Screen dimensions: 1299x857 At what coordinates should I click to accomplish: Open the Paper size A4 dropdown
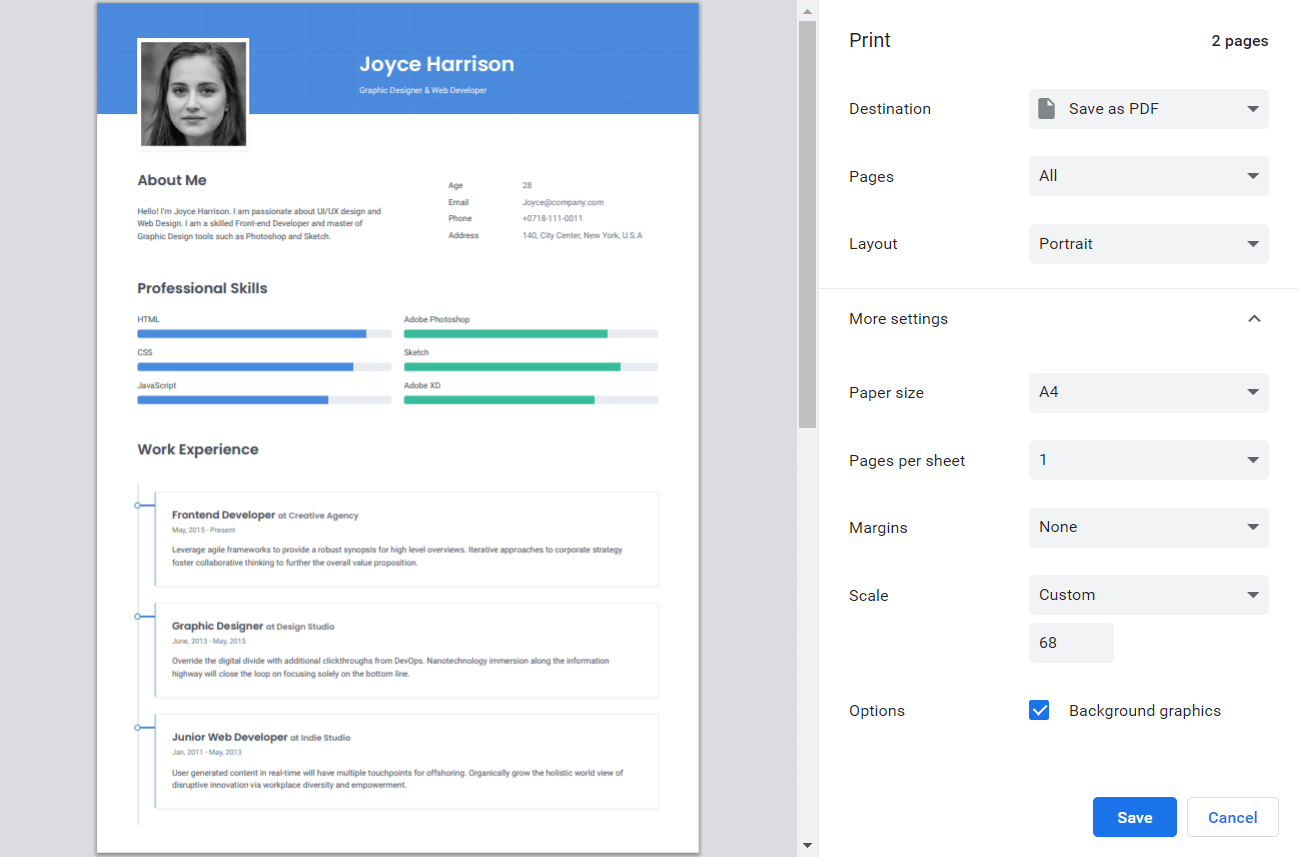1148,393
